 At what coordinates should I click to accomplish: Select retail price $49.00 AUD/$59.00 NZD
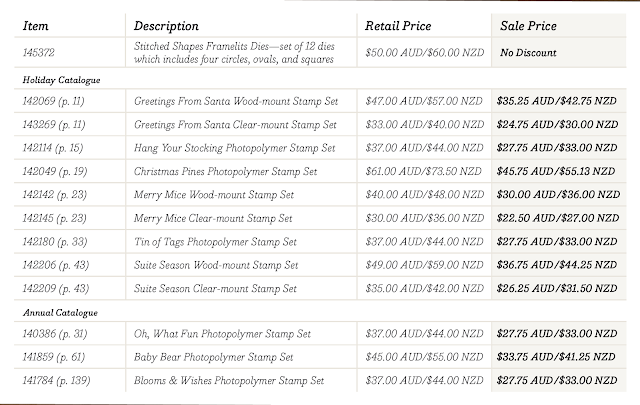click(x=424, y=265)
